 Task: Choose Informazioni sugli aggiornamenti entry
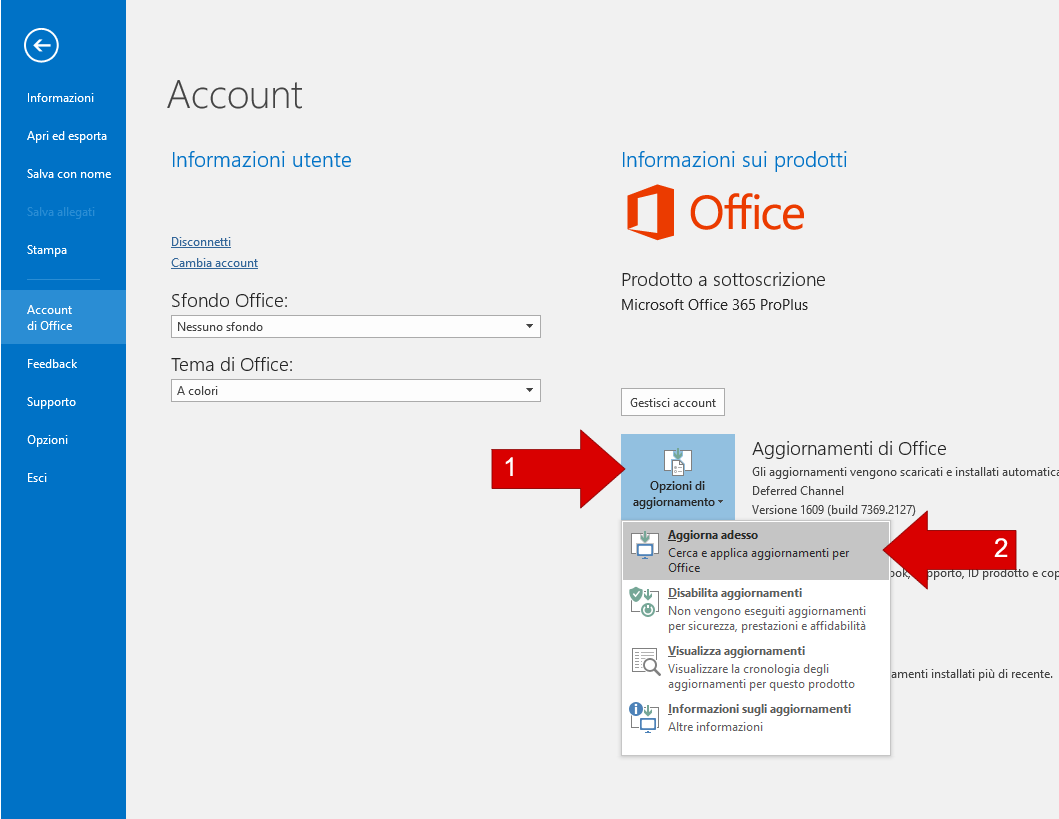(755, 718)
